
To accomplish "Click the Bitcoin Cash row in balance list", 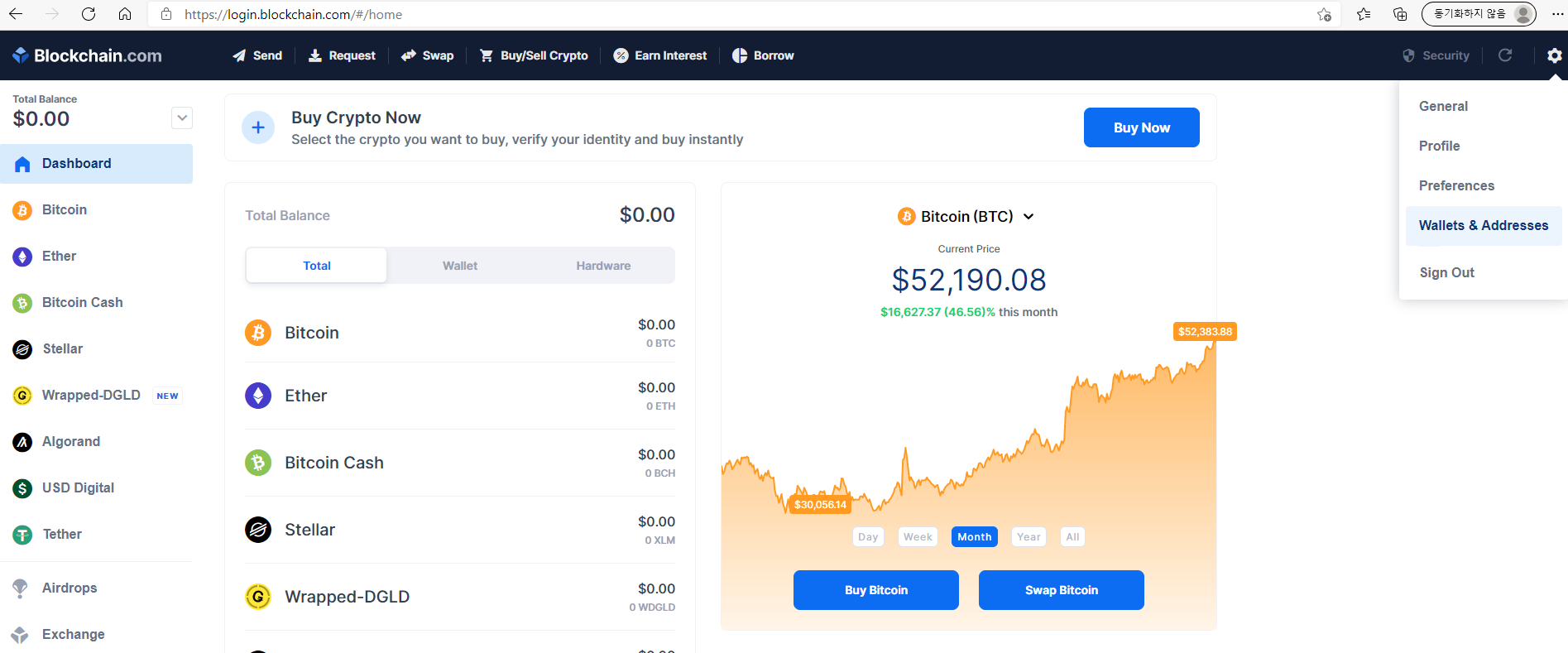I will [x=460, y=463].
